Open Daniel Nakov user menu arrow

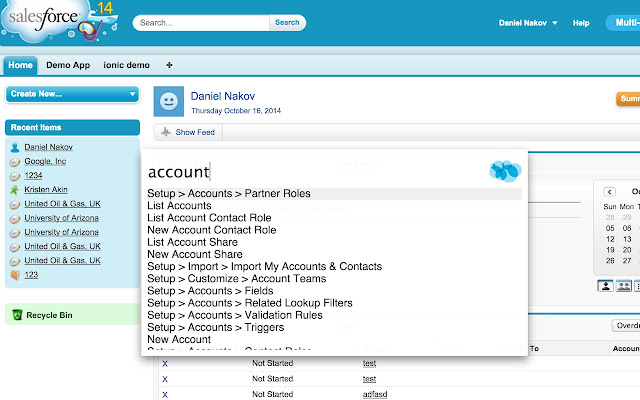[x=555, y=23]
